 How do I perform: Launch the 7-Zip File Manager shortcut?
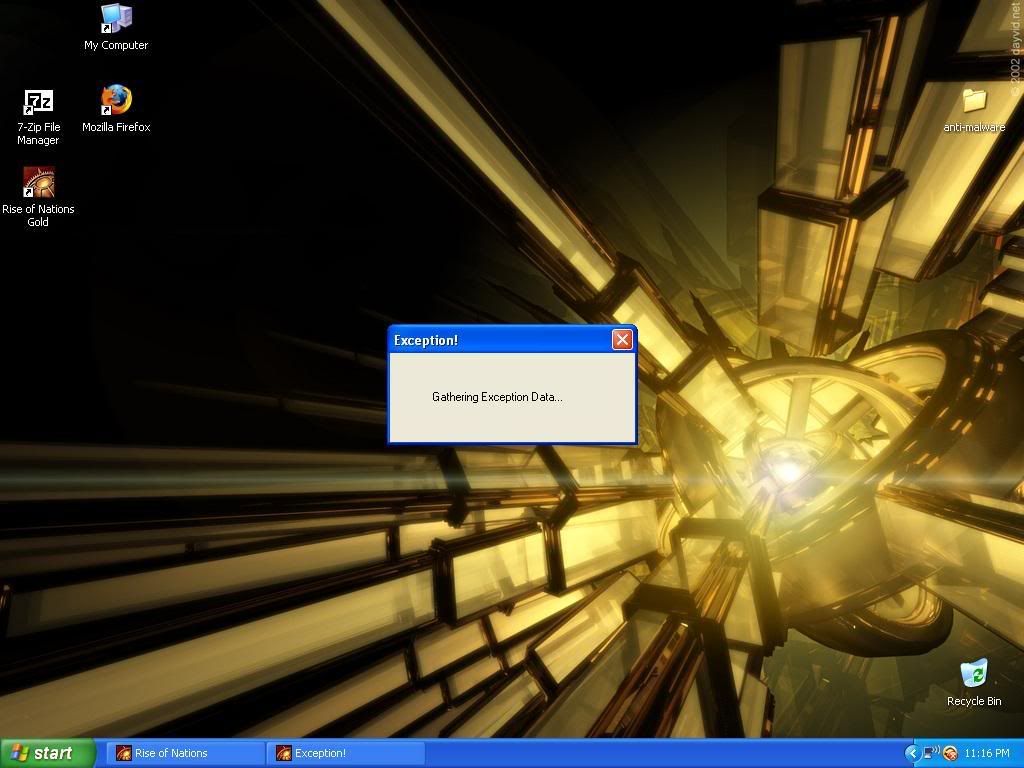coord(38,102)
